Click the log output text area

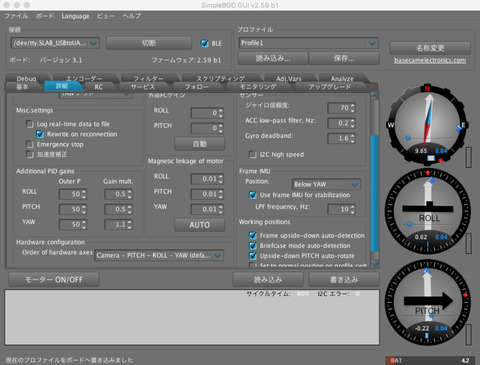pos(192,317)
